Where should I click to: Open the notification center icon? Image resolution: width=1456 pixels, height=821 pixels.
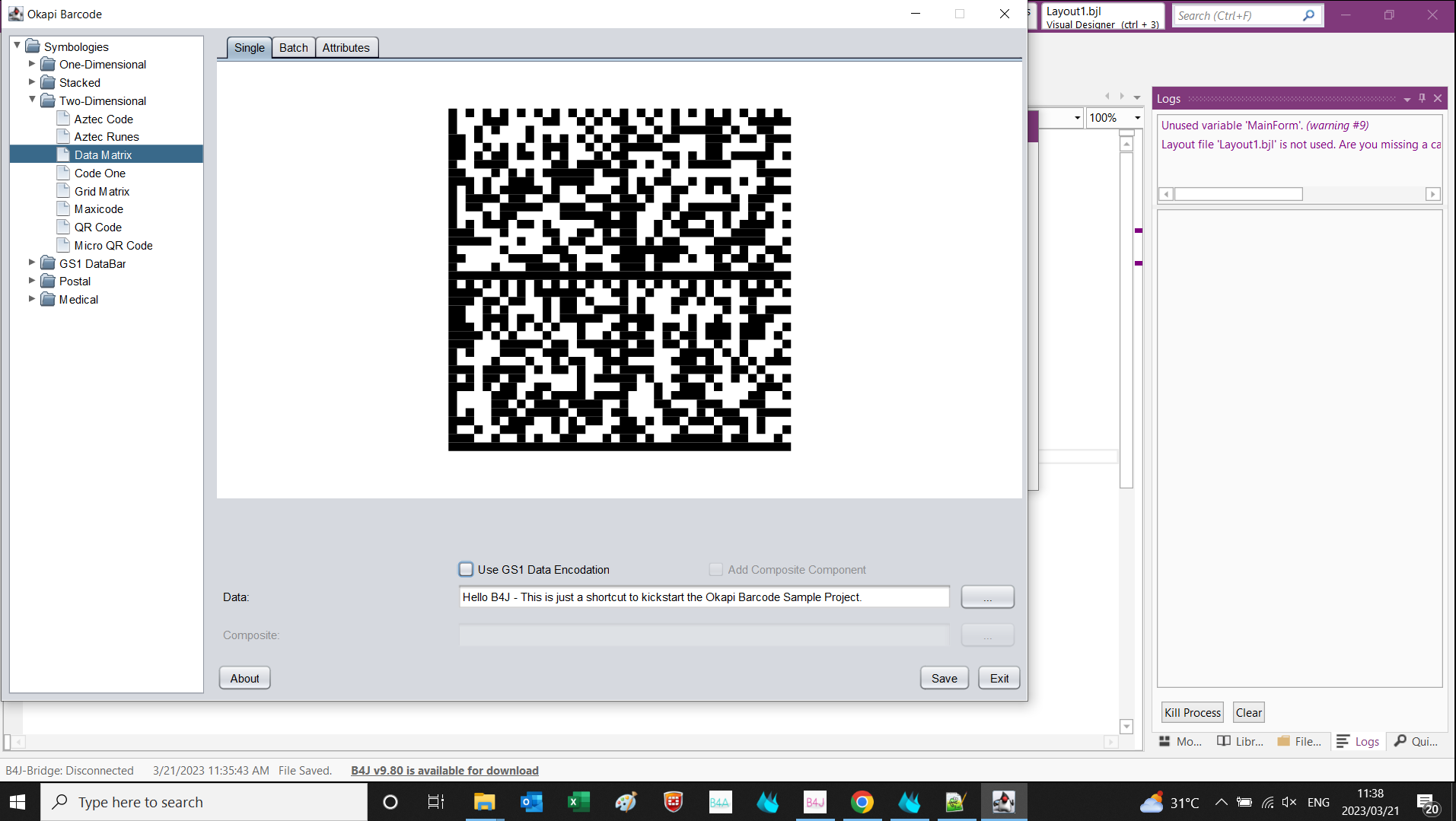[x=1426, y=803]
